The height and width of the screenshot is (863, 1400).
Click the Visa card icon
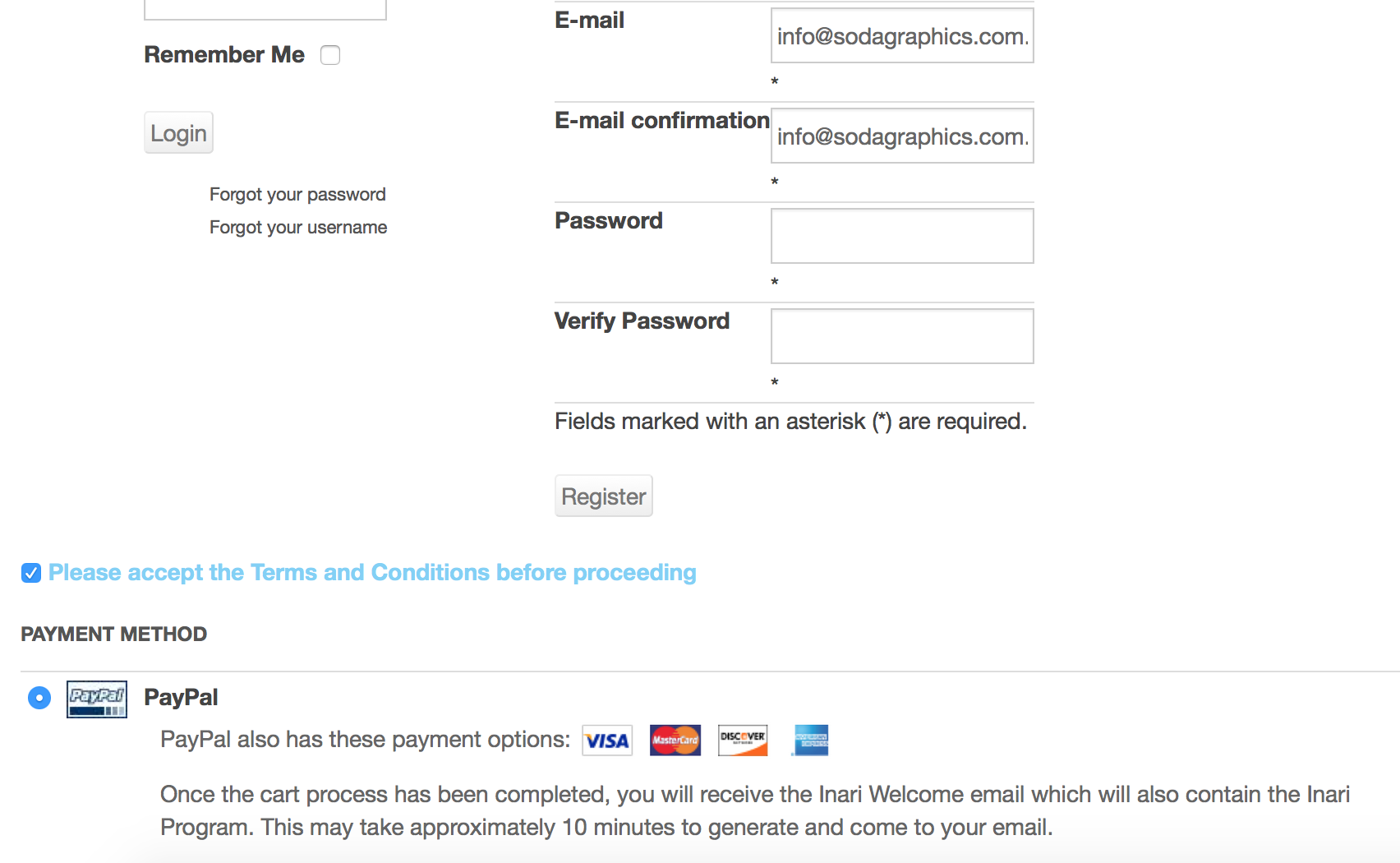coord(607,741)
